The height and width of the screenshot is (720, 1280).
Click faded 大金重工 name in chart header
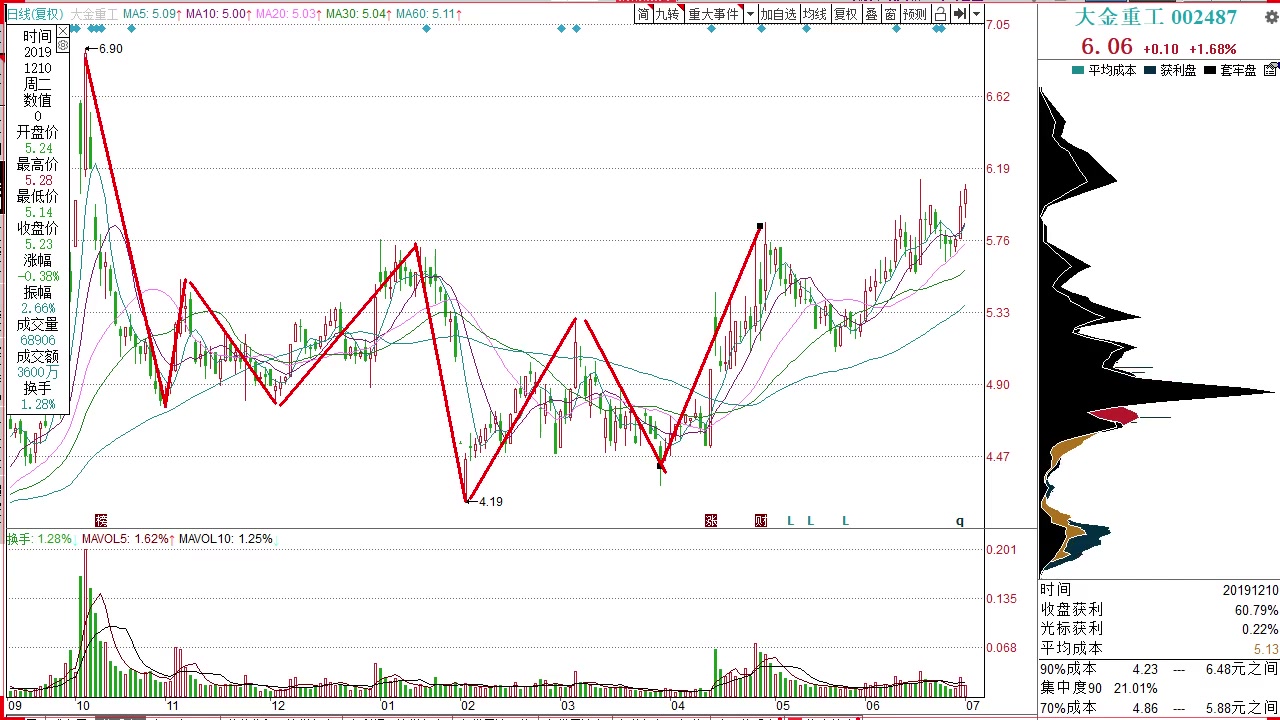(x=94, y=14)
